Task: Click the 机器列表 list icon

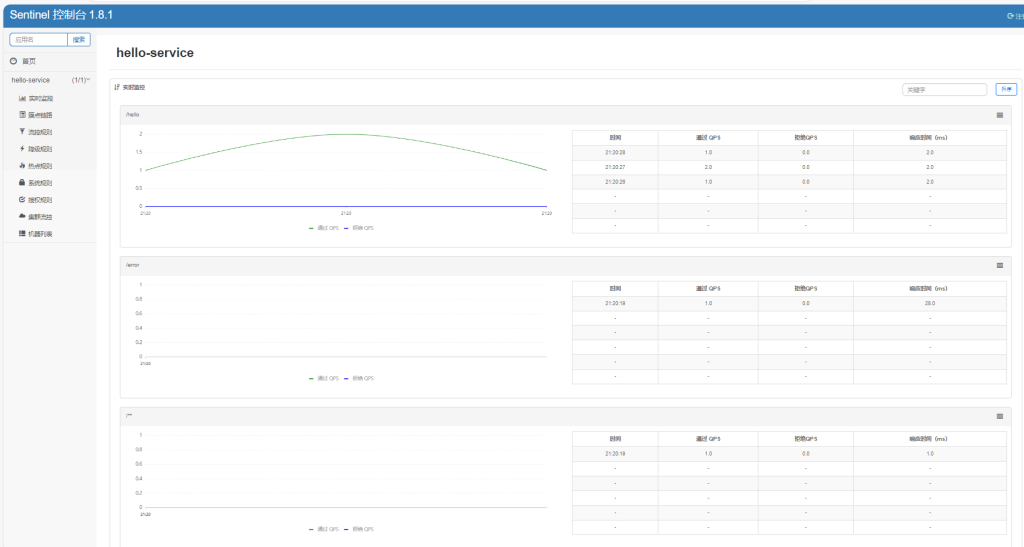Action: click(22, 233)
